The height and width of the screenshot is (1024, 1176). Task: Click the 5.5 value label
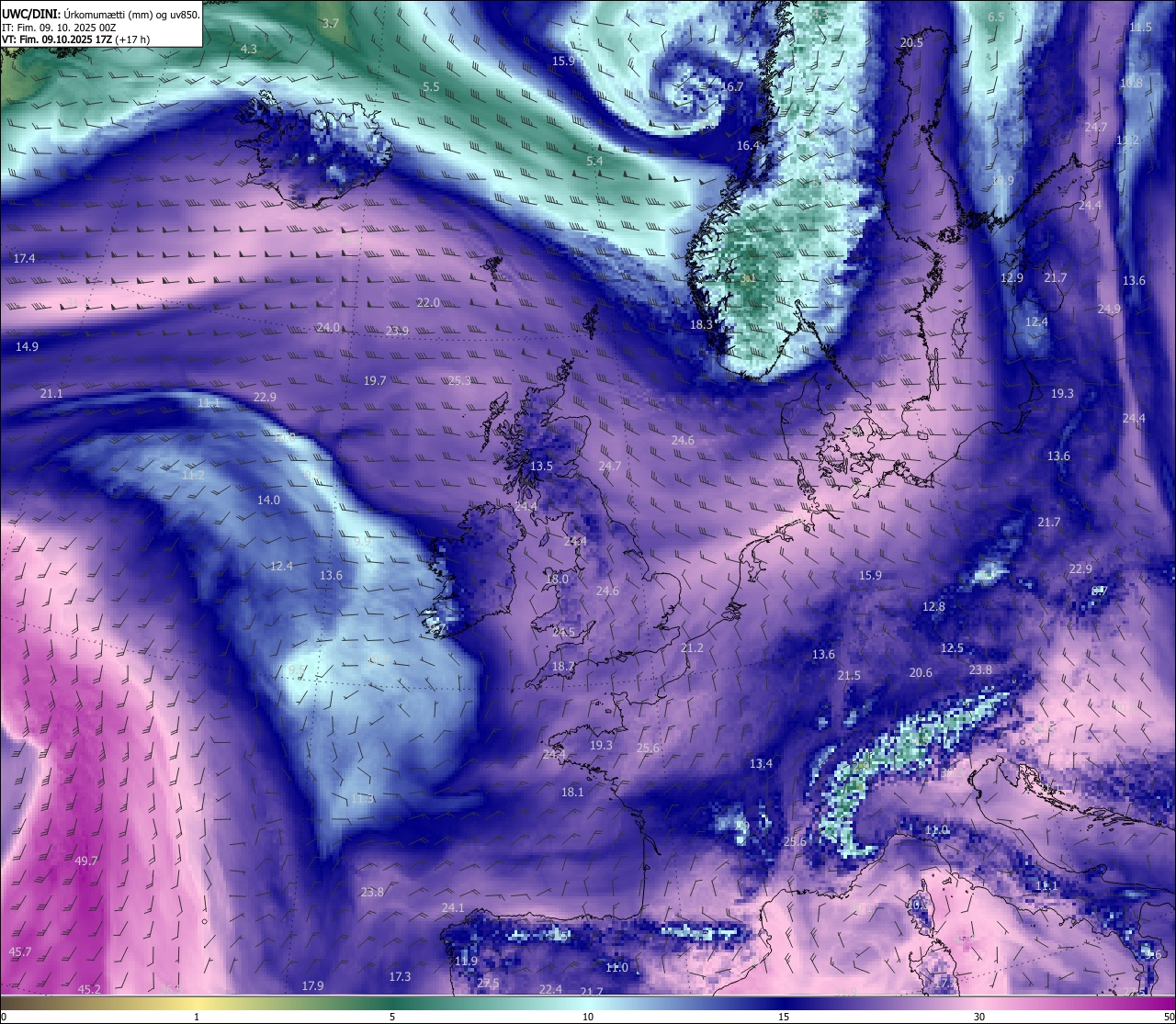coord(431,87)
